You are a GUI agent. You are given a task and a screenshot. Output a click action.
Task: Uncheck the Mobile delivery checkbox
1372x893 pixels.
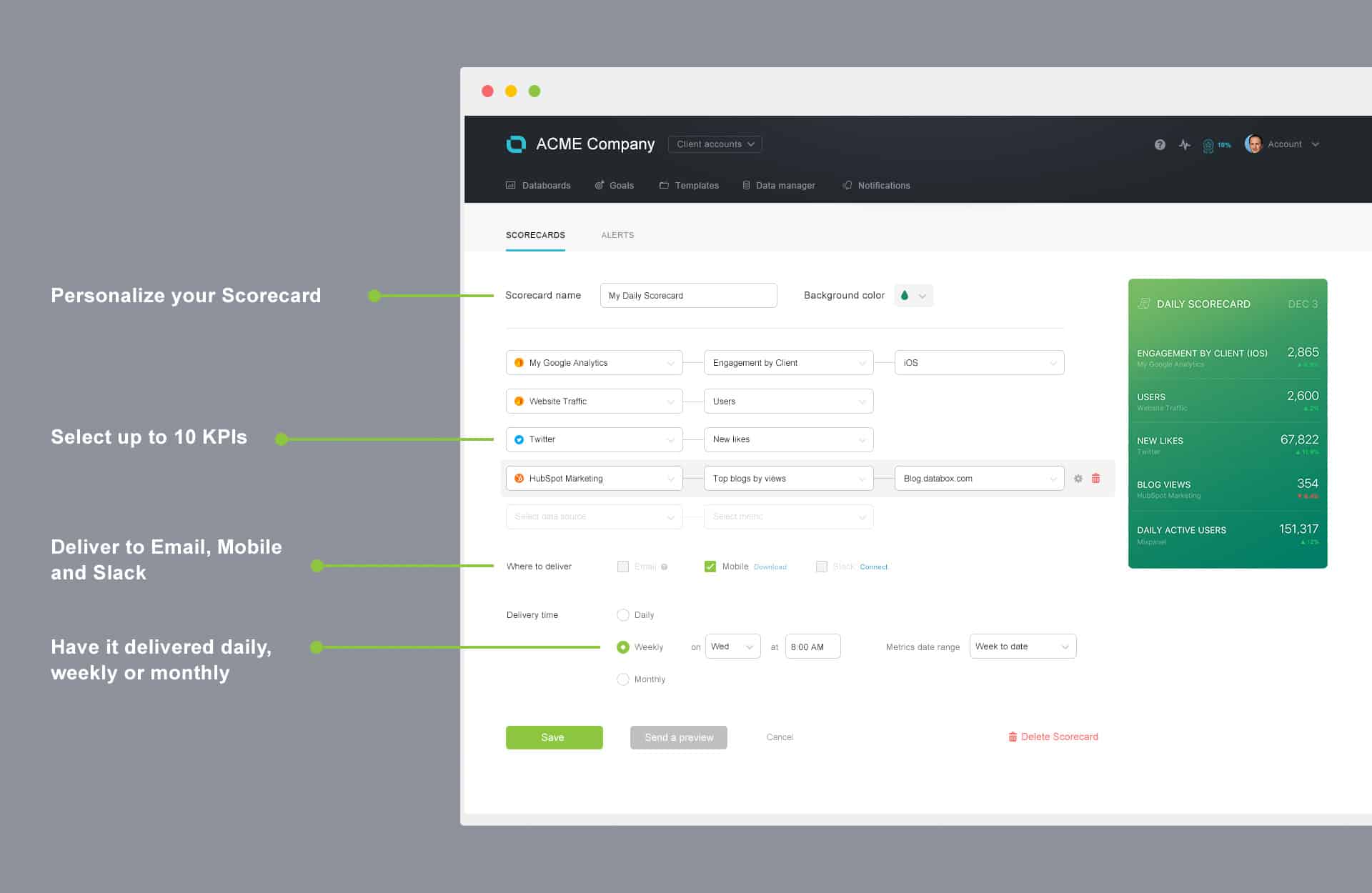[x=710, y=567]
